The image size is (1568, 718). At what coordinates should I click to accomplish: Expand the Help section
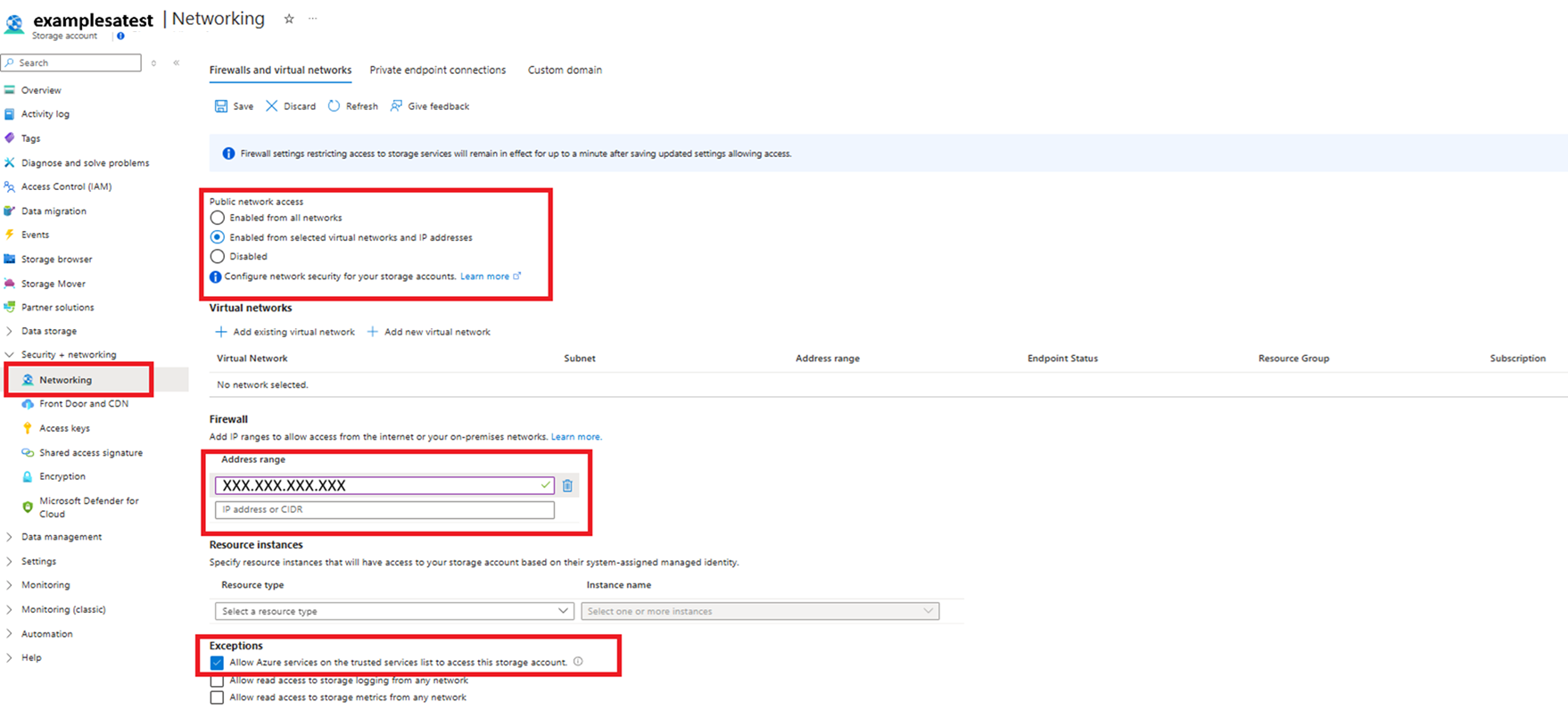pyautogui.click(x=10, y=657)
